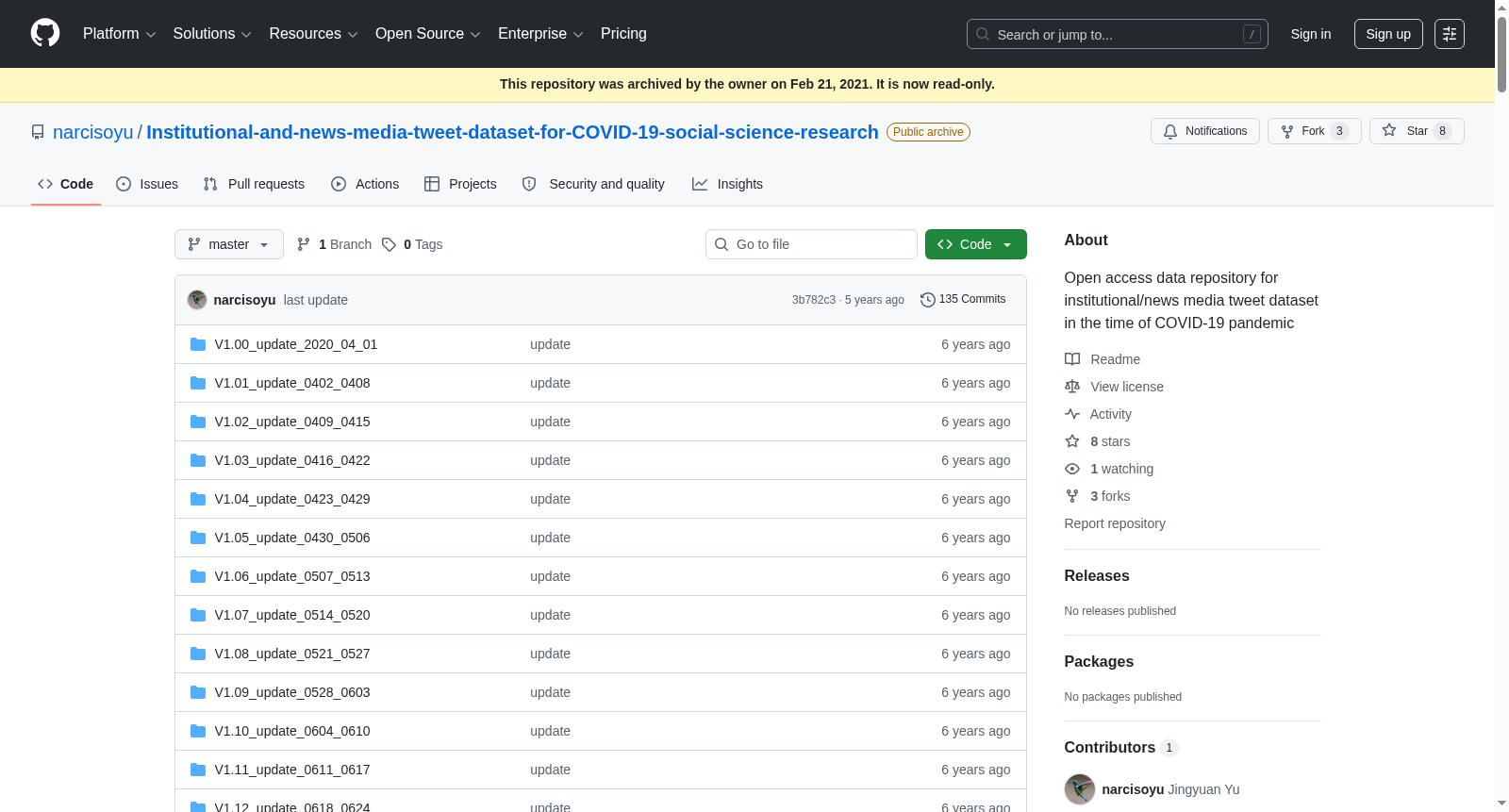Open the Actions tab

click(365, 184)
